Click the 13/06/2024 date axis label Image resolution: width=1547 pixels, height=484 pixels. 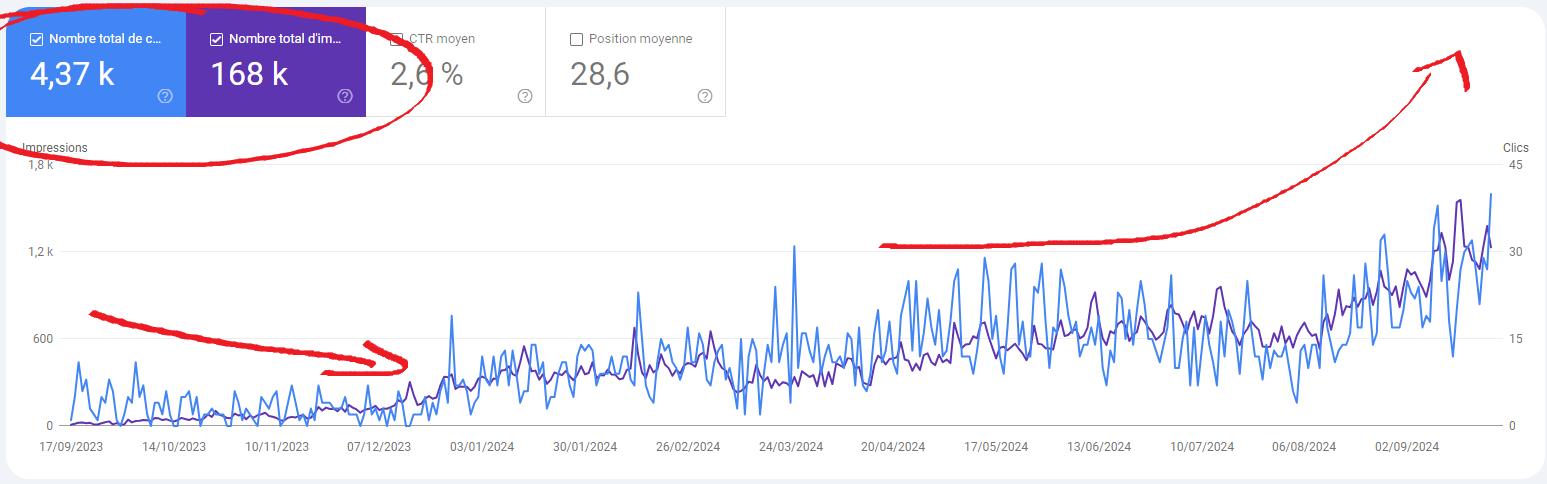1099,447
